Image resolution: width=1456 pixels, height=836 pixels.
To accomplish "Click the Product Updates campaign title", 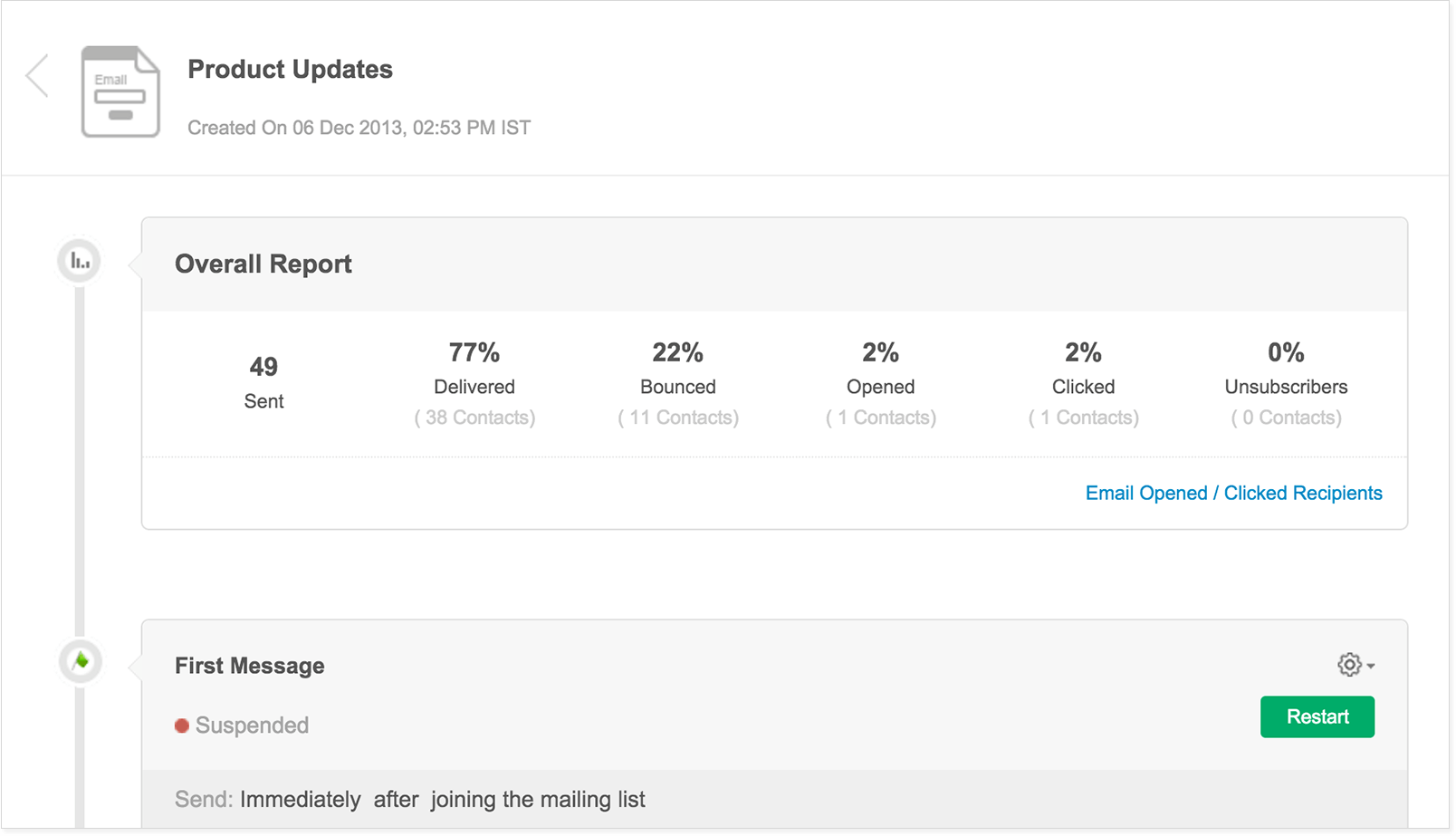I will (x=290, y=70).
